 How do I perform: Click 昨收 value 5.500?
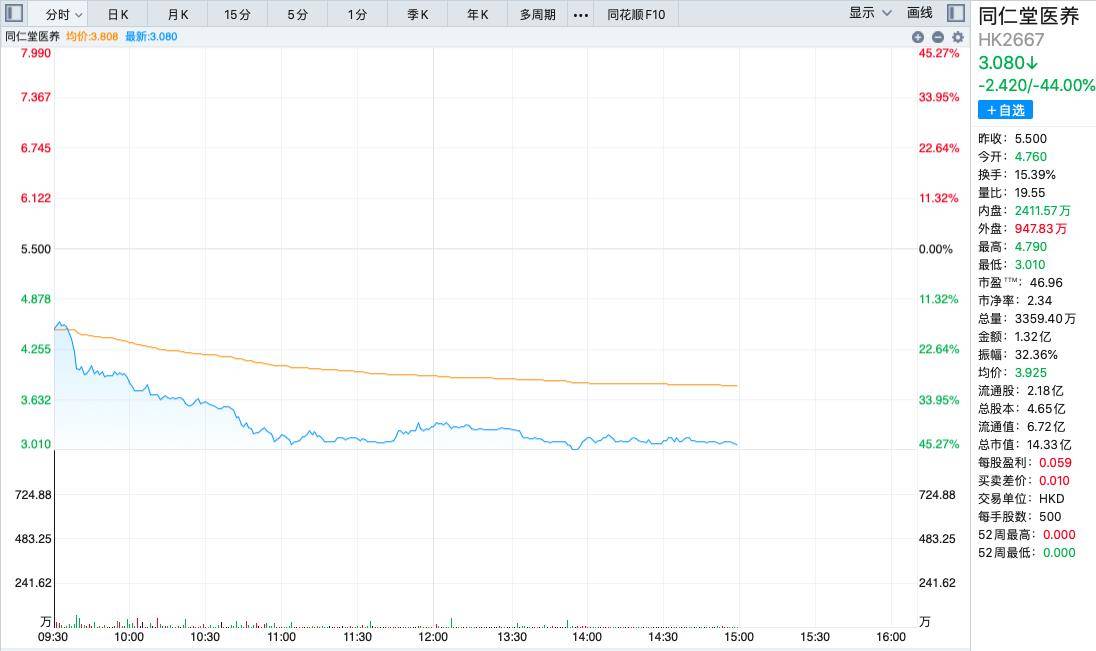(x=1031, y=138)
